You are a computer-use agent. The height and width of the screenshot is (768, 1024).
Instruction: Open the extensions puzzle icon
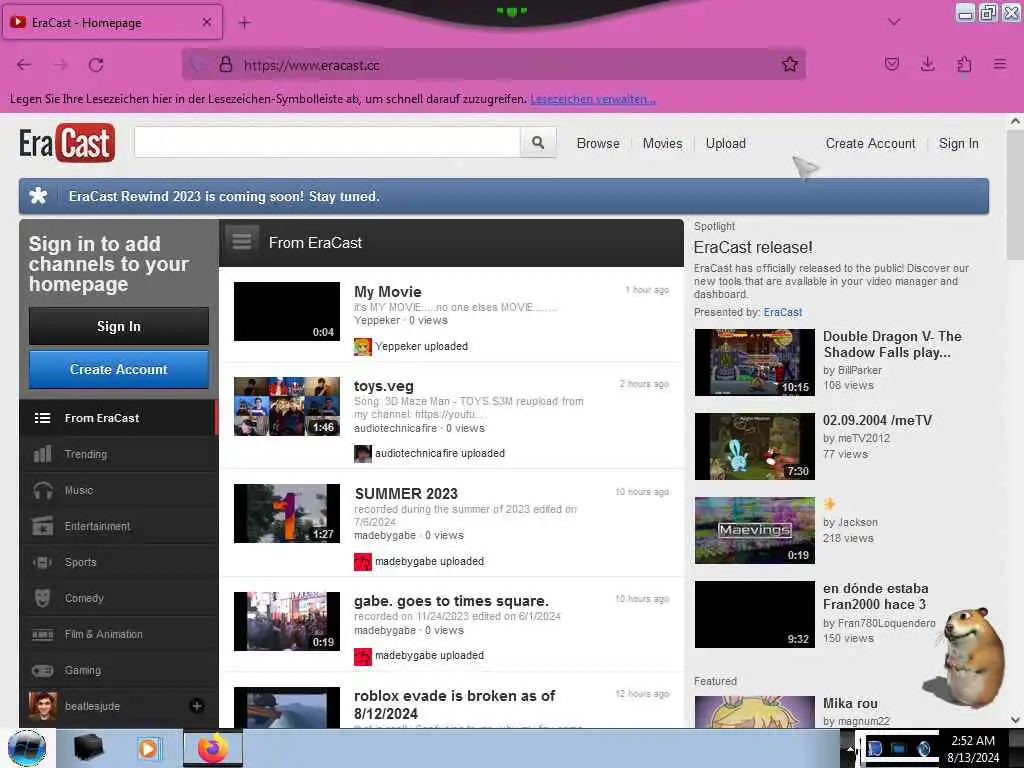(964, 64)
